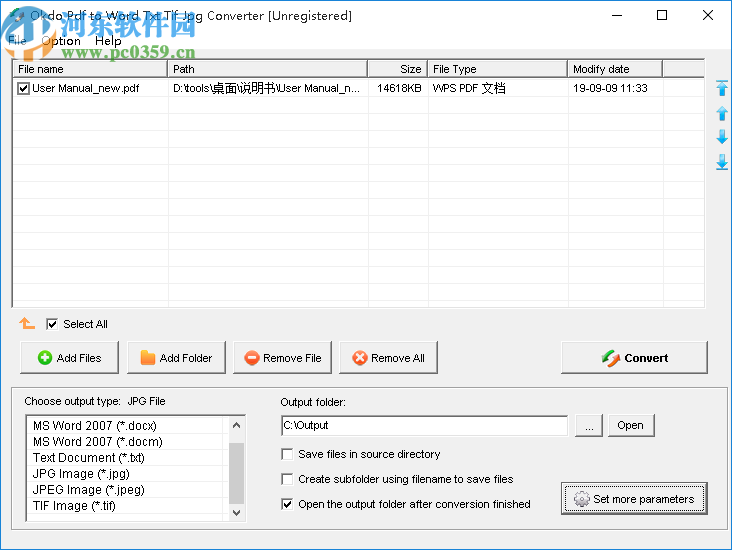
Task: Click the Output folder path field
Action: (x=425, y=425)
